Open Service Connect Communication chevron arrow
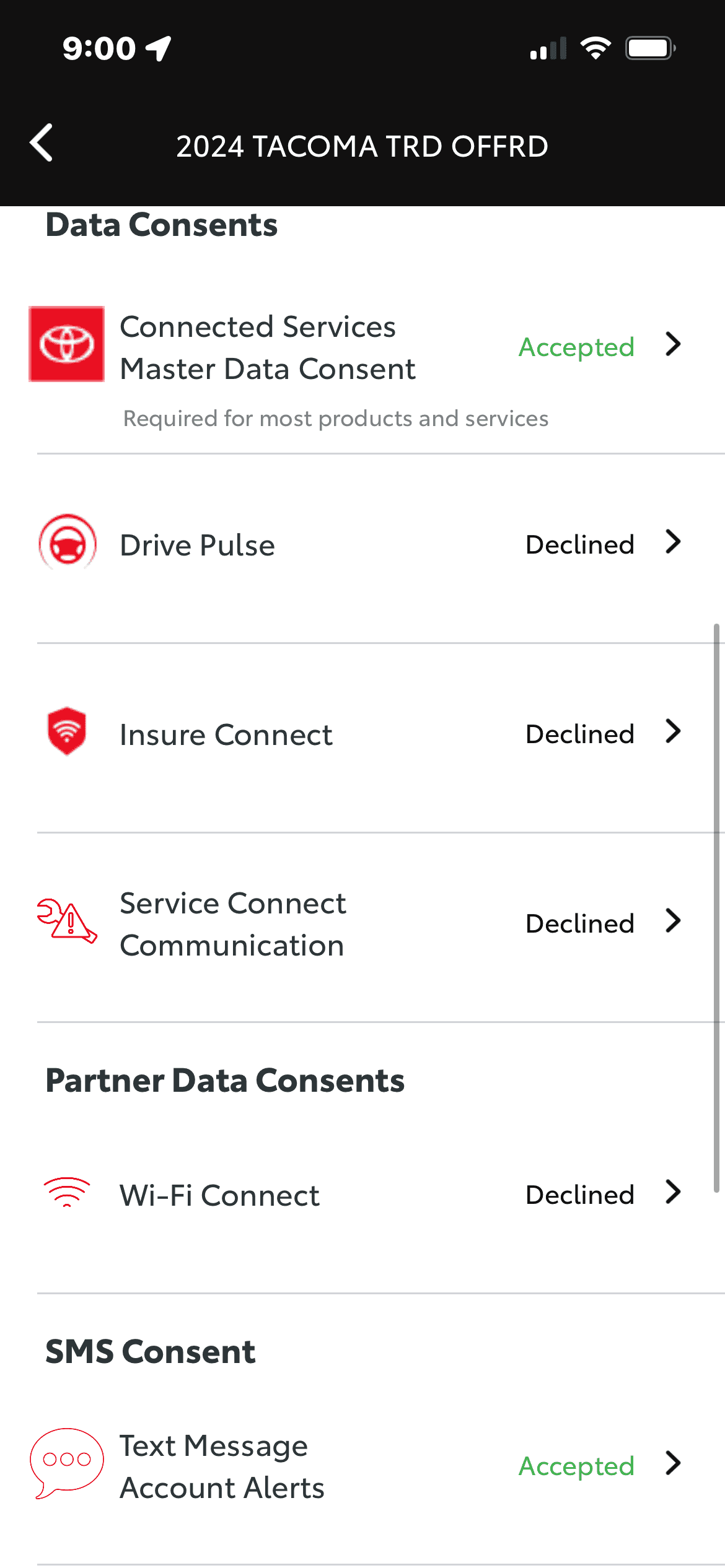725x1568 pixels. tap(673, 921)
